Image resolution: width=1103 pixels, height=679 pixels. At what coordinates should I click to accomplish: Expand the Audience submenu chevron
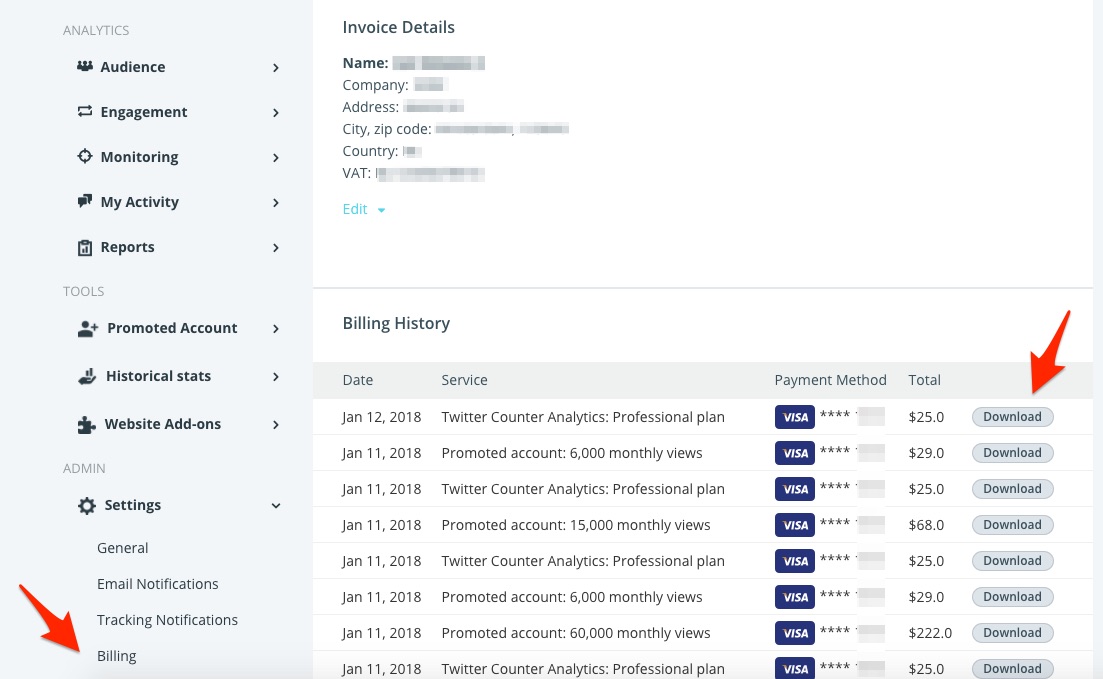point(276,68)
